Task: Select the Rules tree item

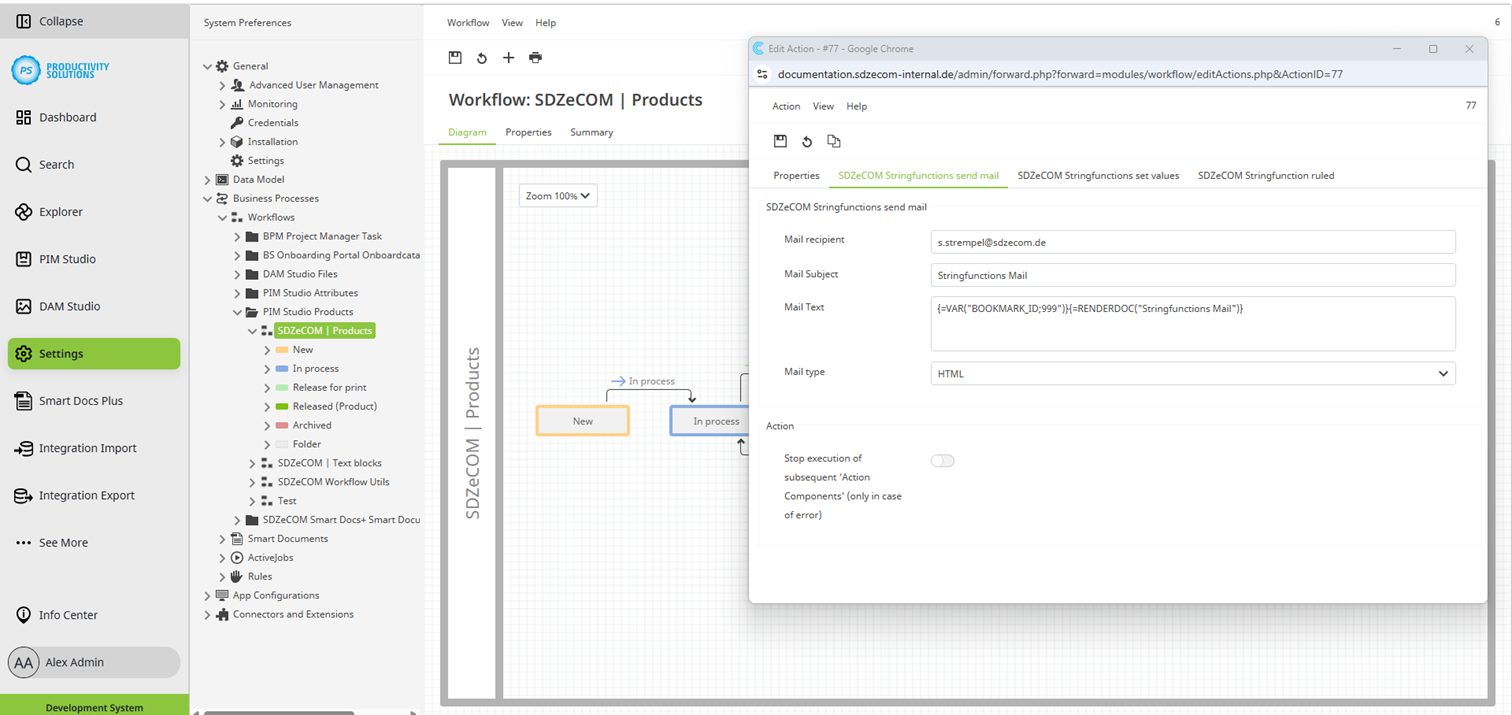Action: (259, 577)
